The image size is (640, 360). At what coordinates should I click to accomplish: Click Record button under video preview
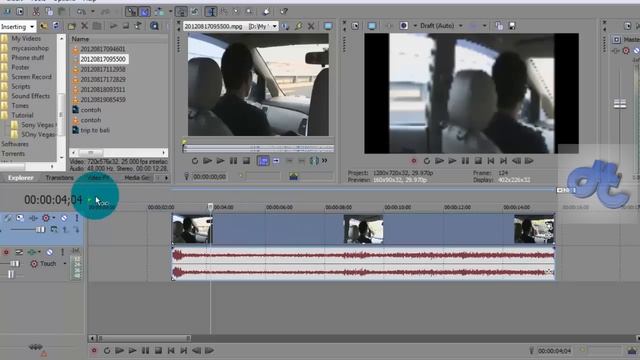(x=413, y=161)
